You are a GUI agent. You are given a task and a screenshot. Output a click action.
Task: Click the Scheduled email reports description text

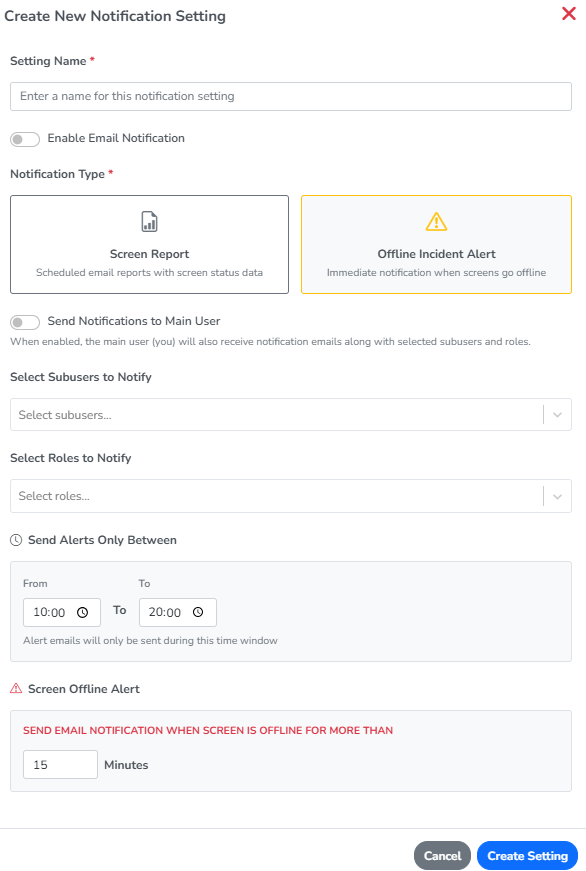coord(149,273)
